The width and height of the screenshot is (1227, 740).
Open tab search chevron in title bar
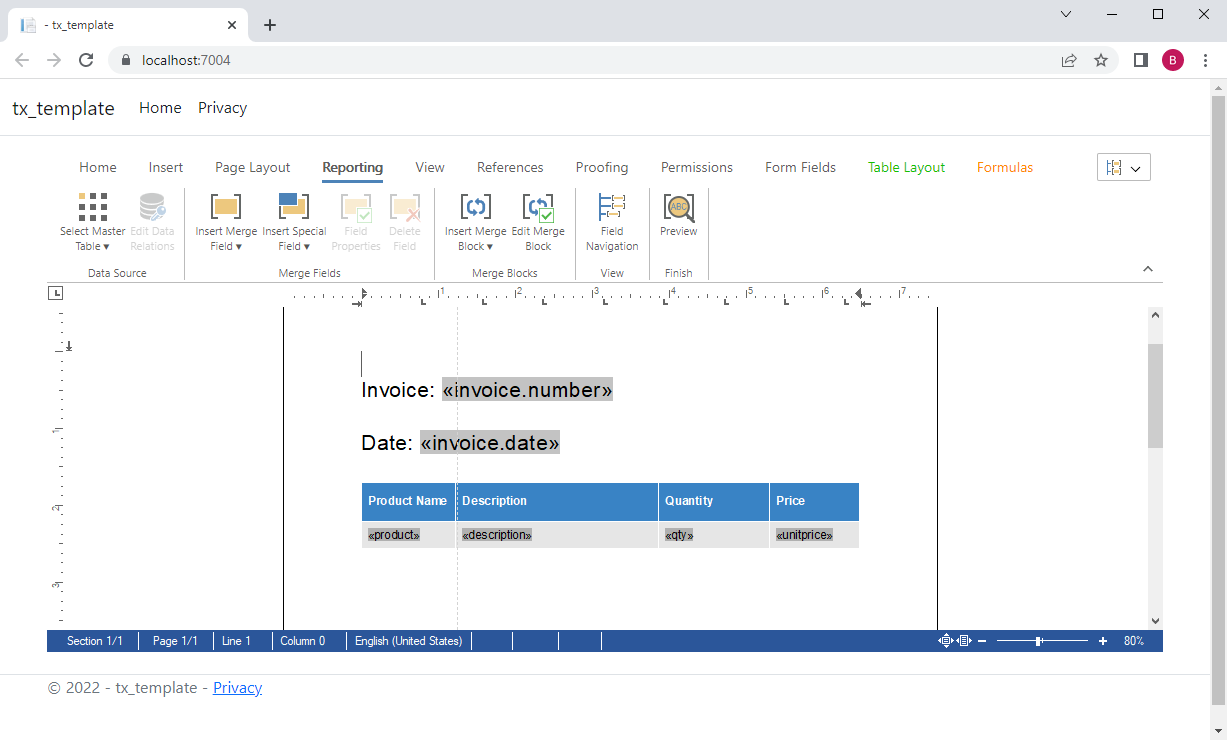(1066, 14)
